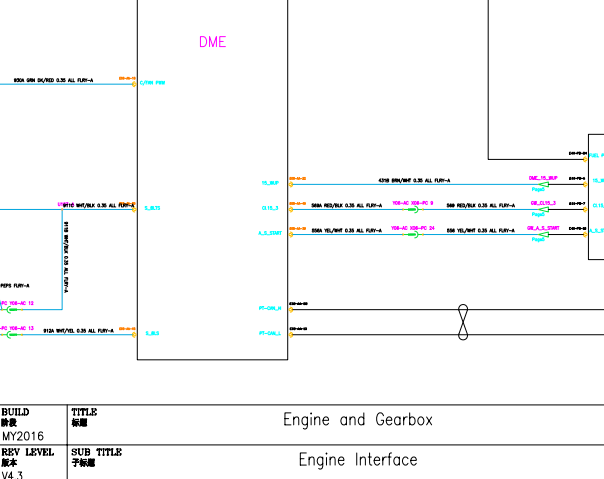Click the green inline connector on YEL/WHT wire
This screenshot has width=604, height=479.
pos(413,234)
